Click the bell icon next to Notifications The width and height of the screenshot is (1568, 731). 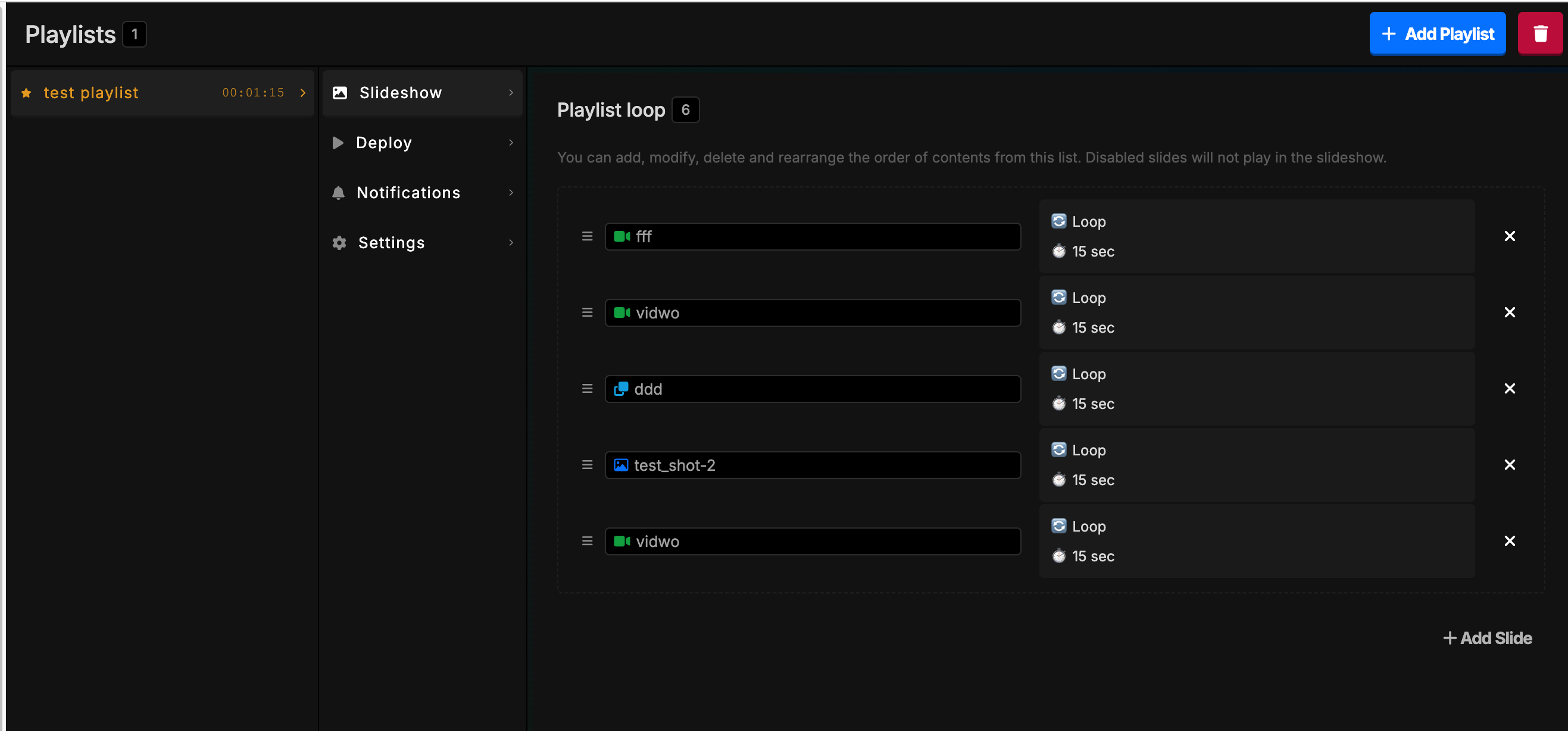point(339,193)
